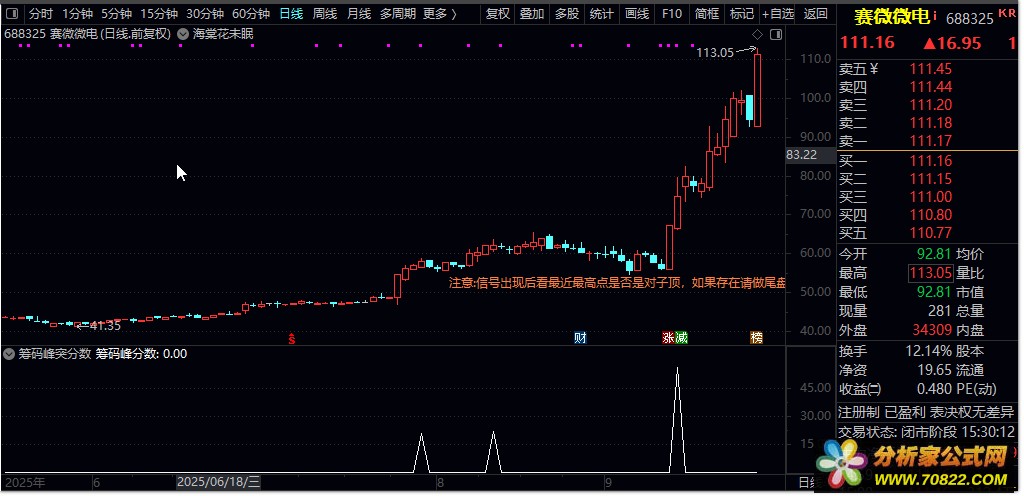Click 赛微微电 stock name in quote panel
Image resolution: width=1024 pixels, height=496 pixels.
coord(891,17)
